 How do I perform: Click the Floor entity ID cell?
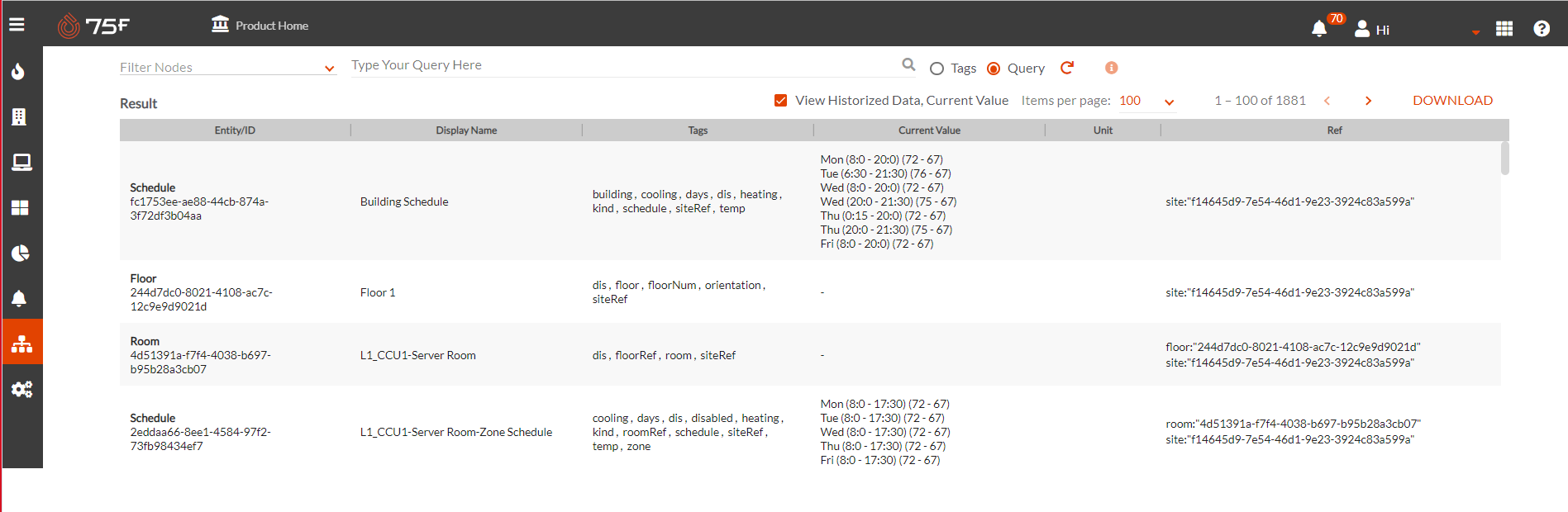[201, 292]
